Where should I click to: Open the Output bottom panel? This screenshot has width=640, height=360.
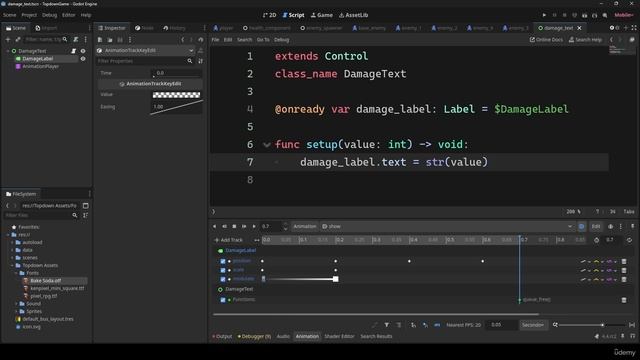[x=222, y=337]
